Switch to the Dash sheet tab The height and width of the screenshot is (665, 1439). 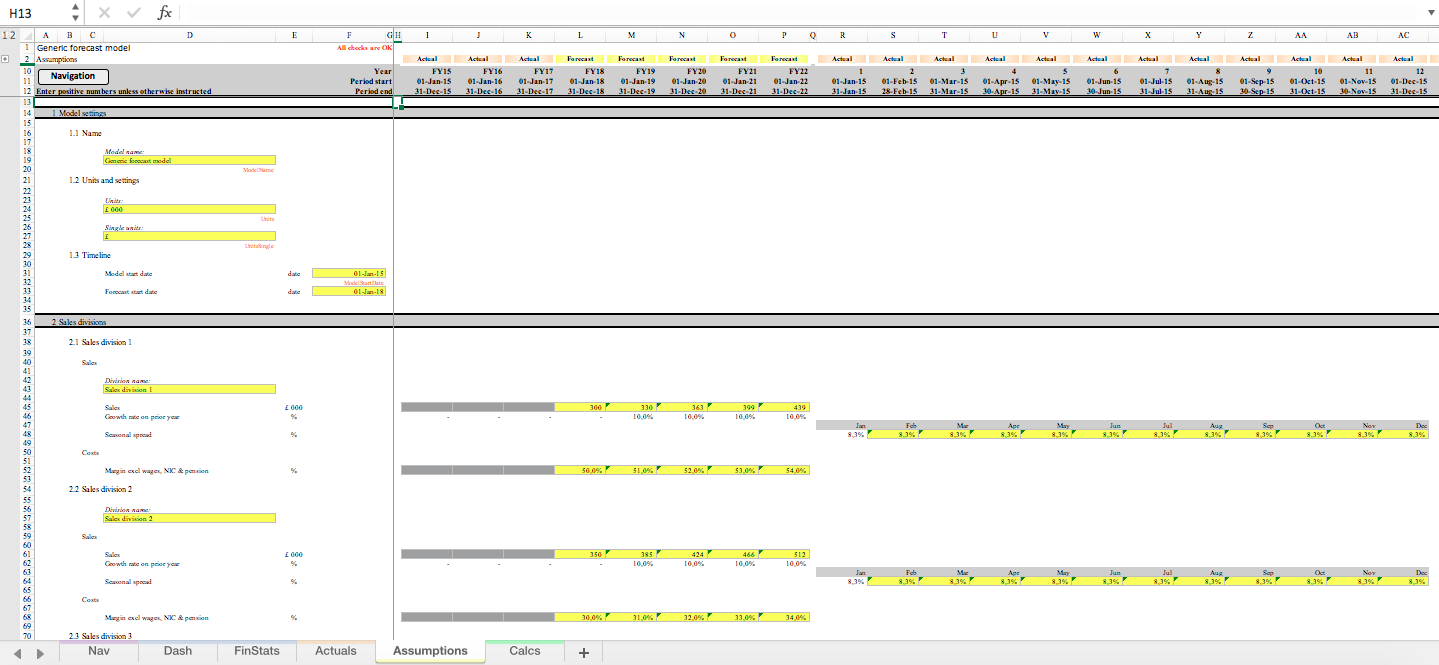(177, 651)
